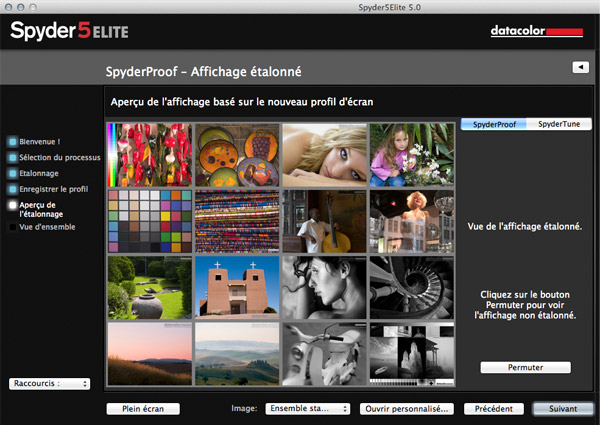Click the Permuter button
600x425 pixels.
click(525, 367)
